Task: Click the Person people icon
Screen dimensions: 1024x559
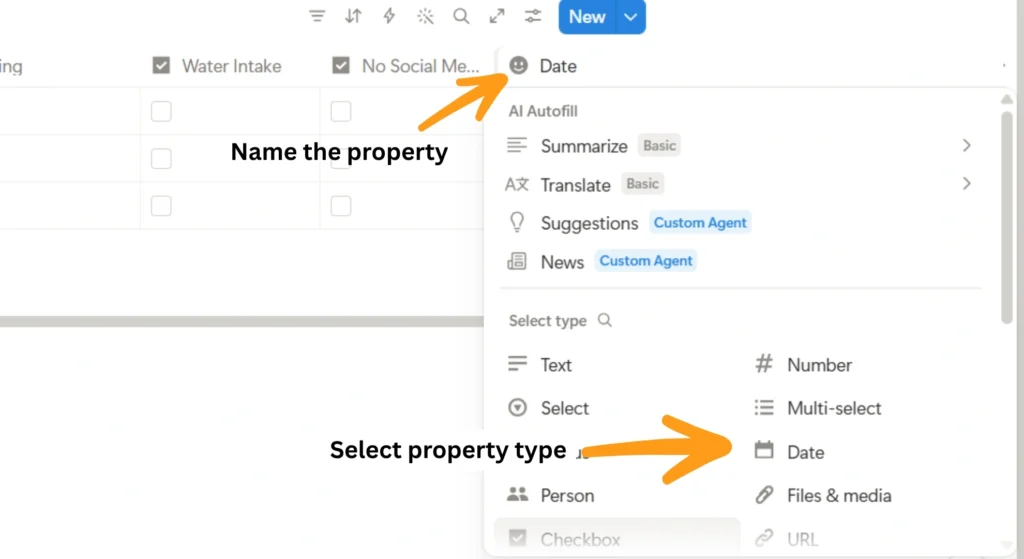Action: pyautogui.click(x=517, y=494)
